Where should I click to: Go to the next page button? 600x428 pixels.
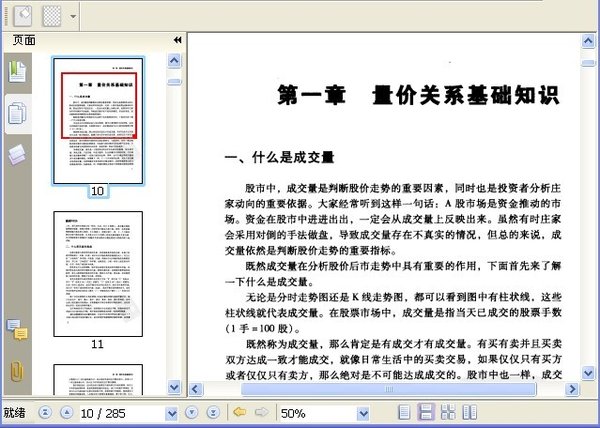(191, 412)
